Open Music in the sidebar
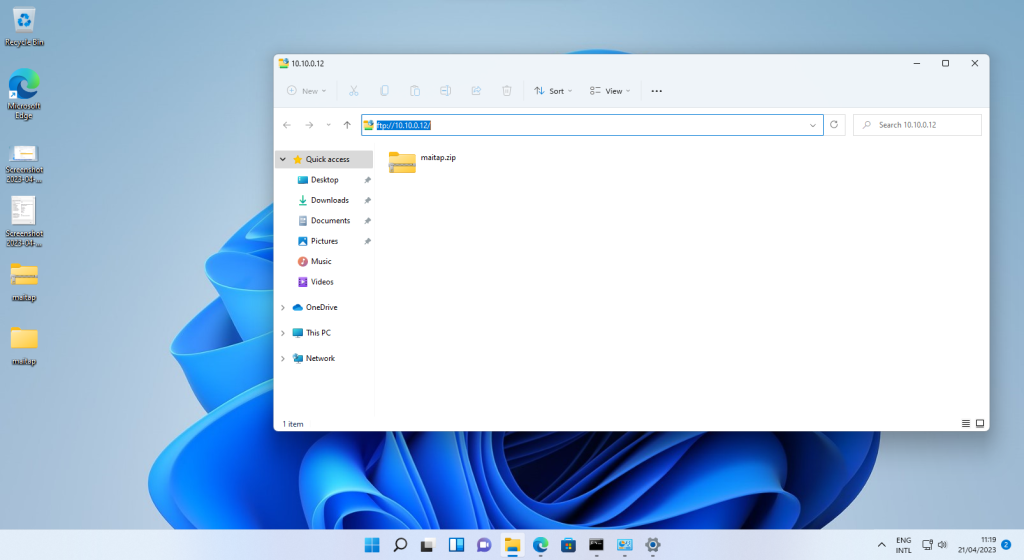1024x560 pixels. (x=321, y=261)
